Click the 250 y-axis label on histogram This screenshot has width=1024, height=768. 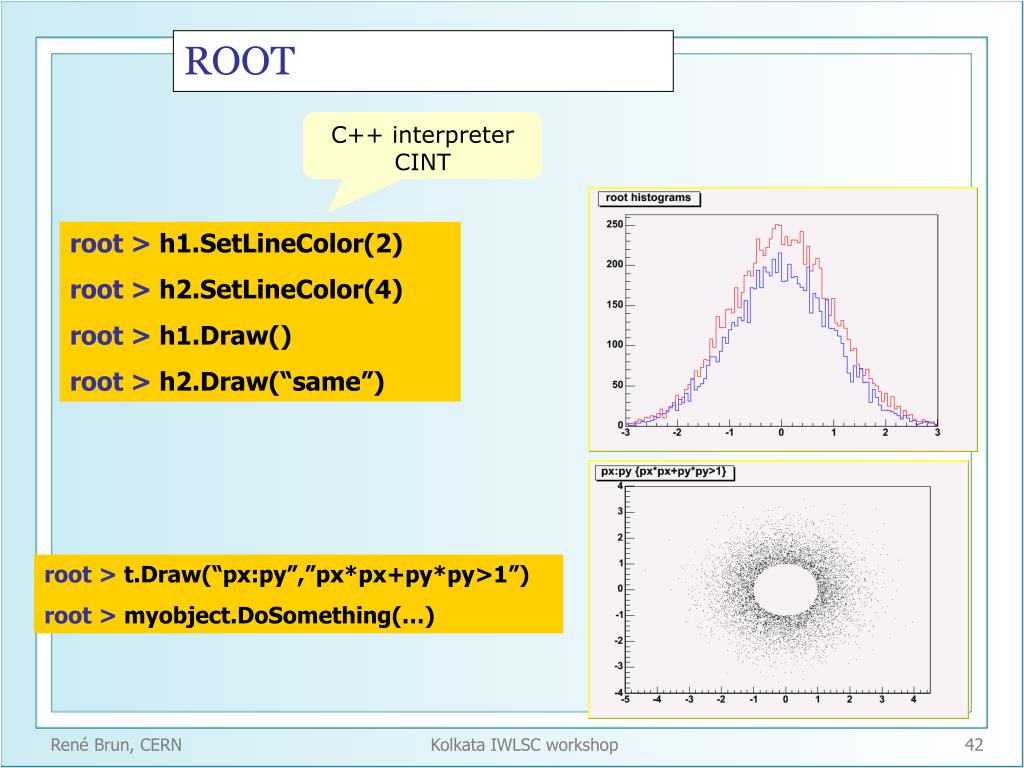615,224
